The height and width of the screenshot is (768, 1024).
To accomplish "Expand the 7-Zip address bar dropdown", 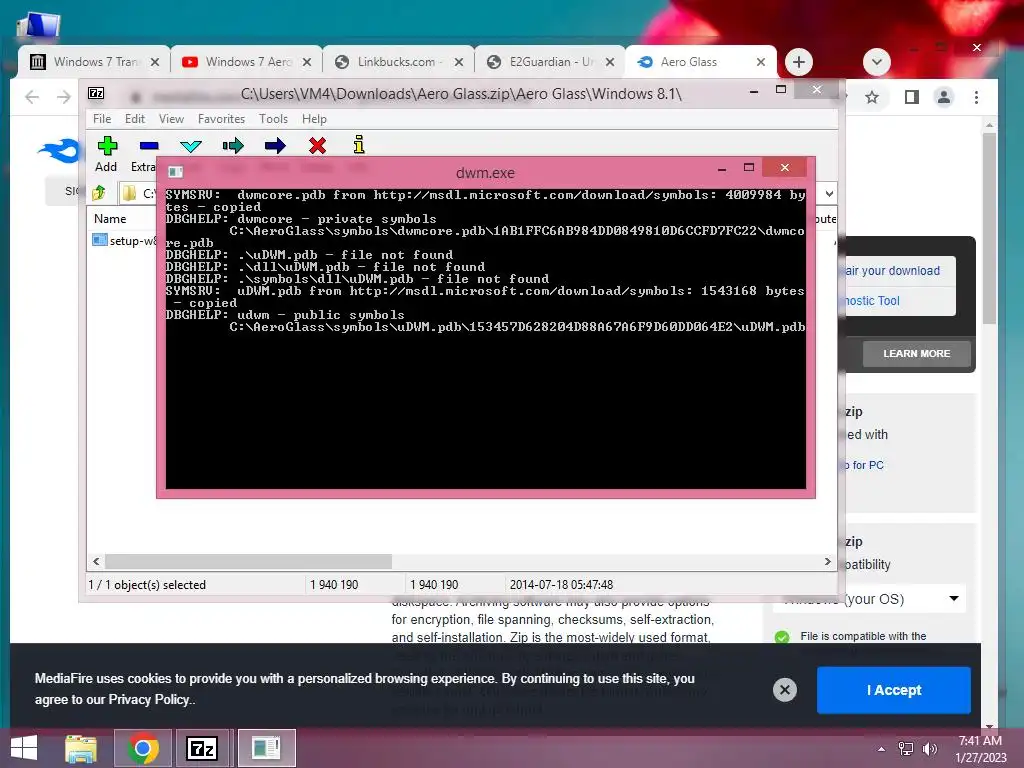I will [829, 193].
